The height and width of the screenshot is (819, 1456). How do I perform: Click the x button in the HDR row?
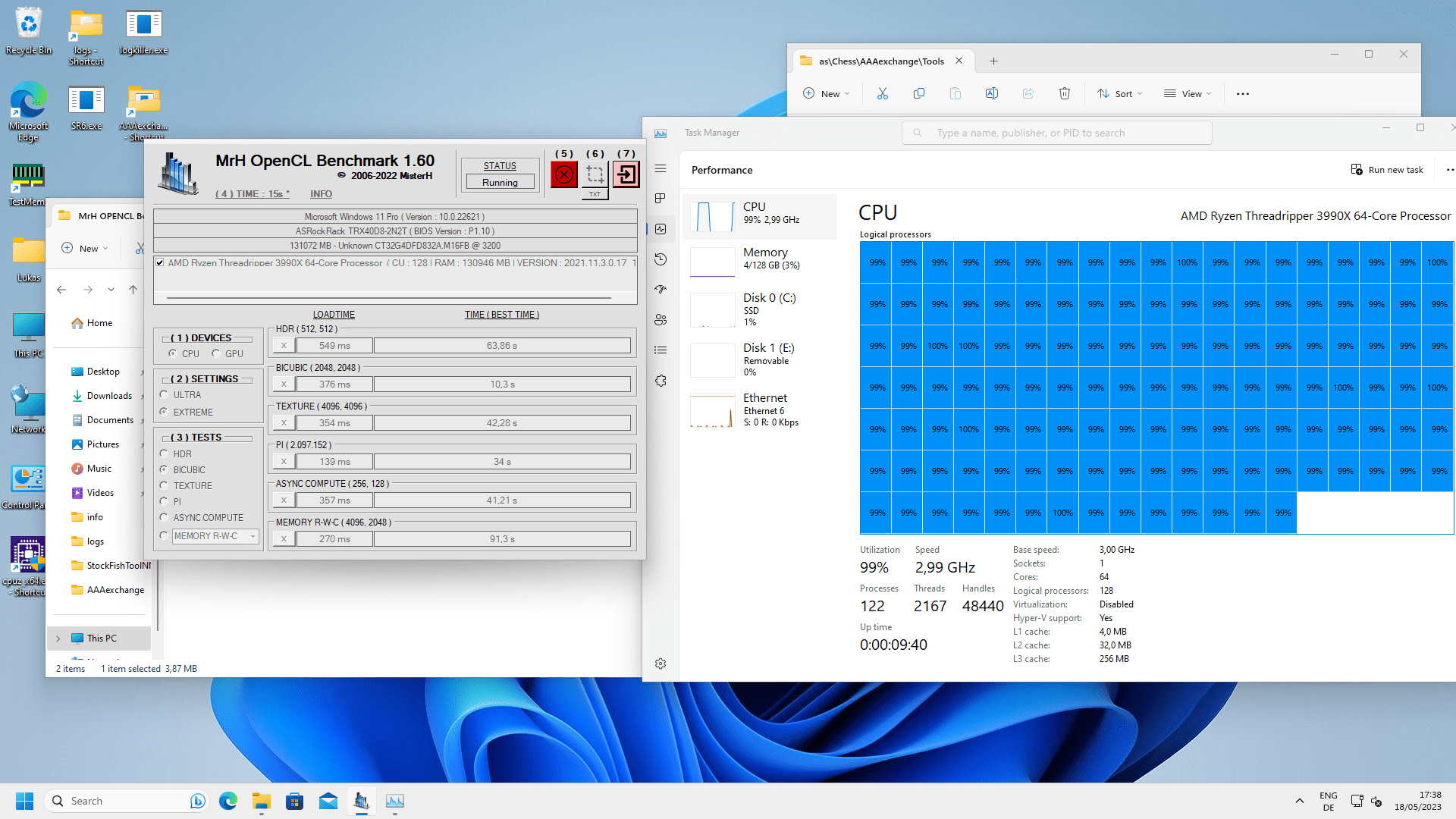284,346
